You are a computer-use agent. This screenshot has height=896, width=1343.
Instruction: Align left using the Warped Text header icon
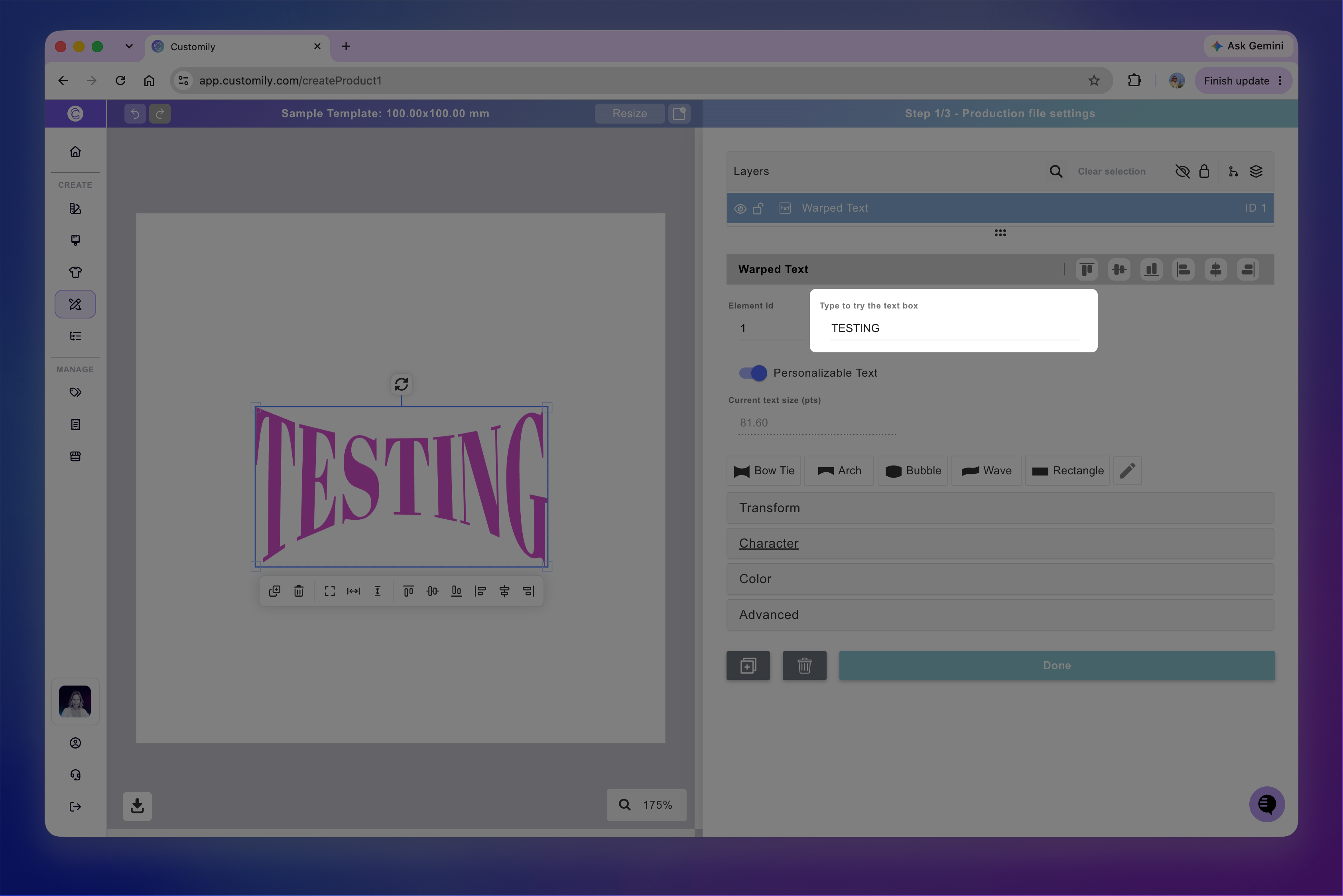[1183, 269]
